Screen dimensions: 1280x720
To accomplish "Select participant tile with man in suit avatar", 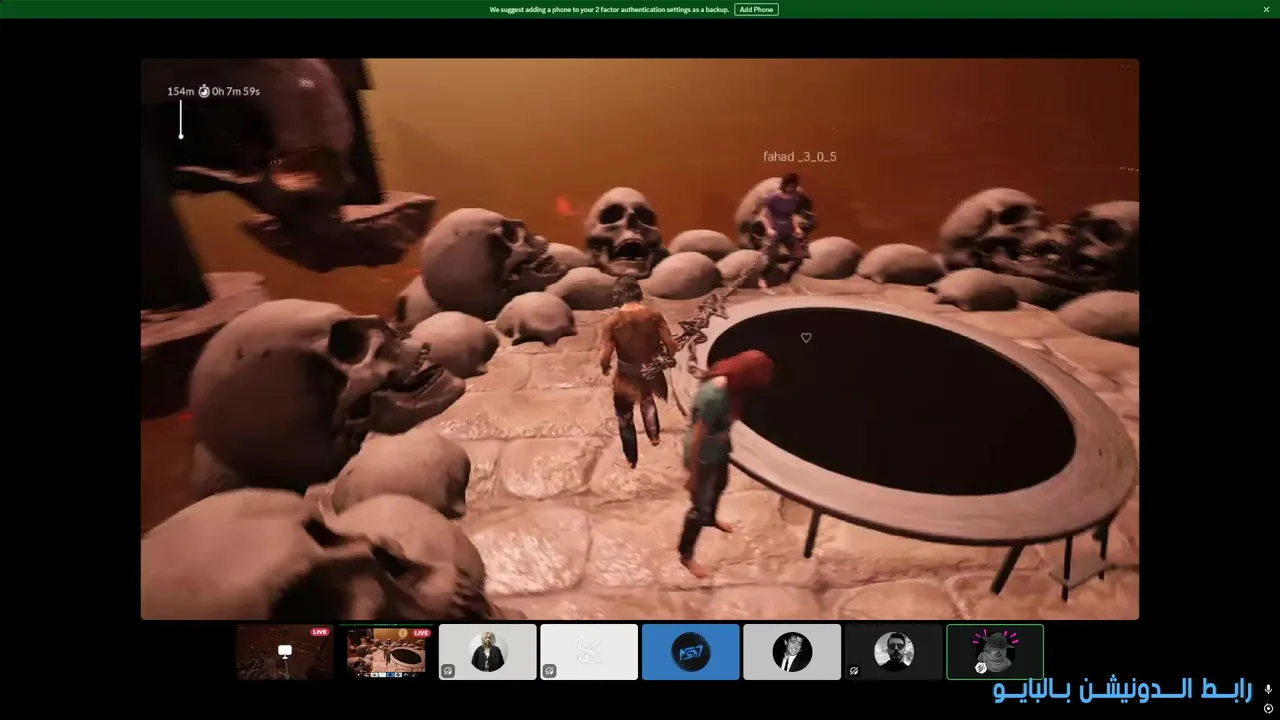I will tap(792, 652).
